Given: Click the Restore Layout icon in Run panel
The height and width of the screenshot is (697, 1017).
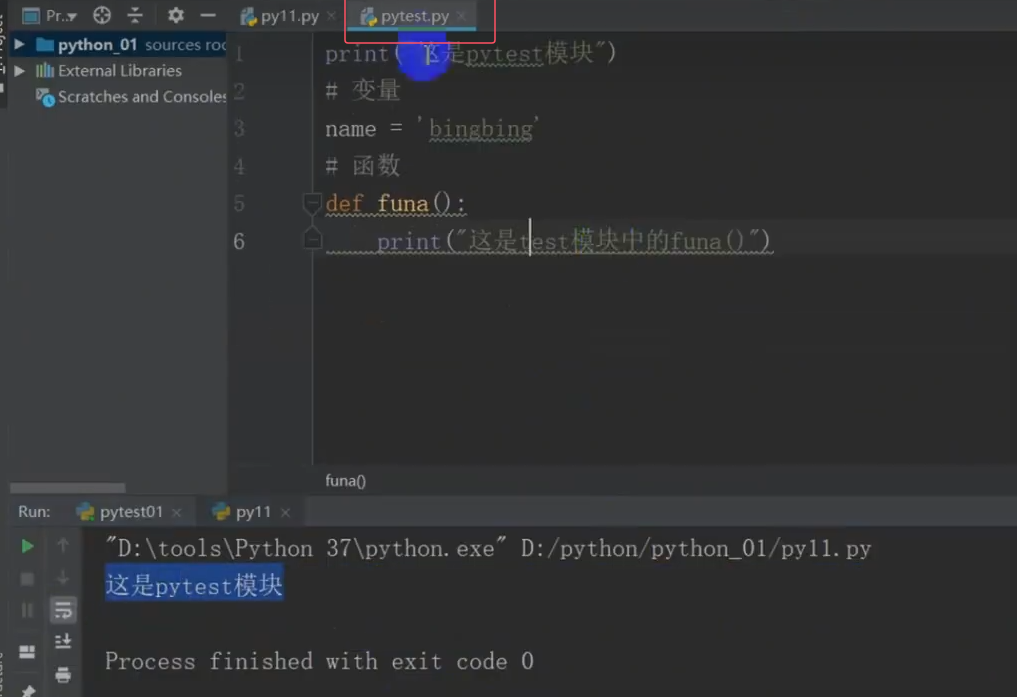Looking at the screenshot, I should (x=27, y=650).
